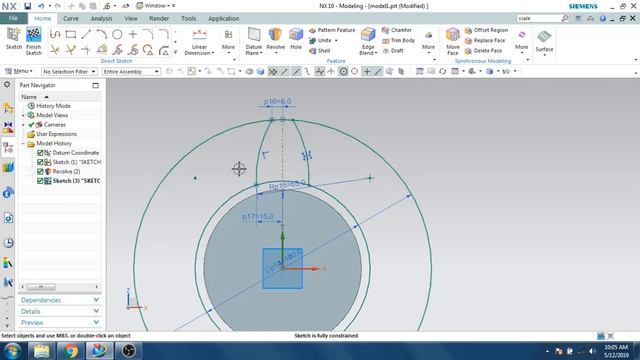Click More in the Feature group
The width and height of the screenshot is (640, 360).
pos(428,42)
